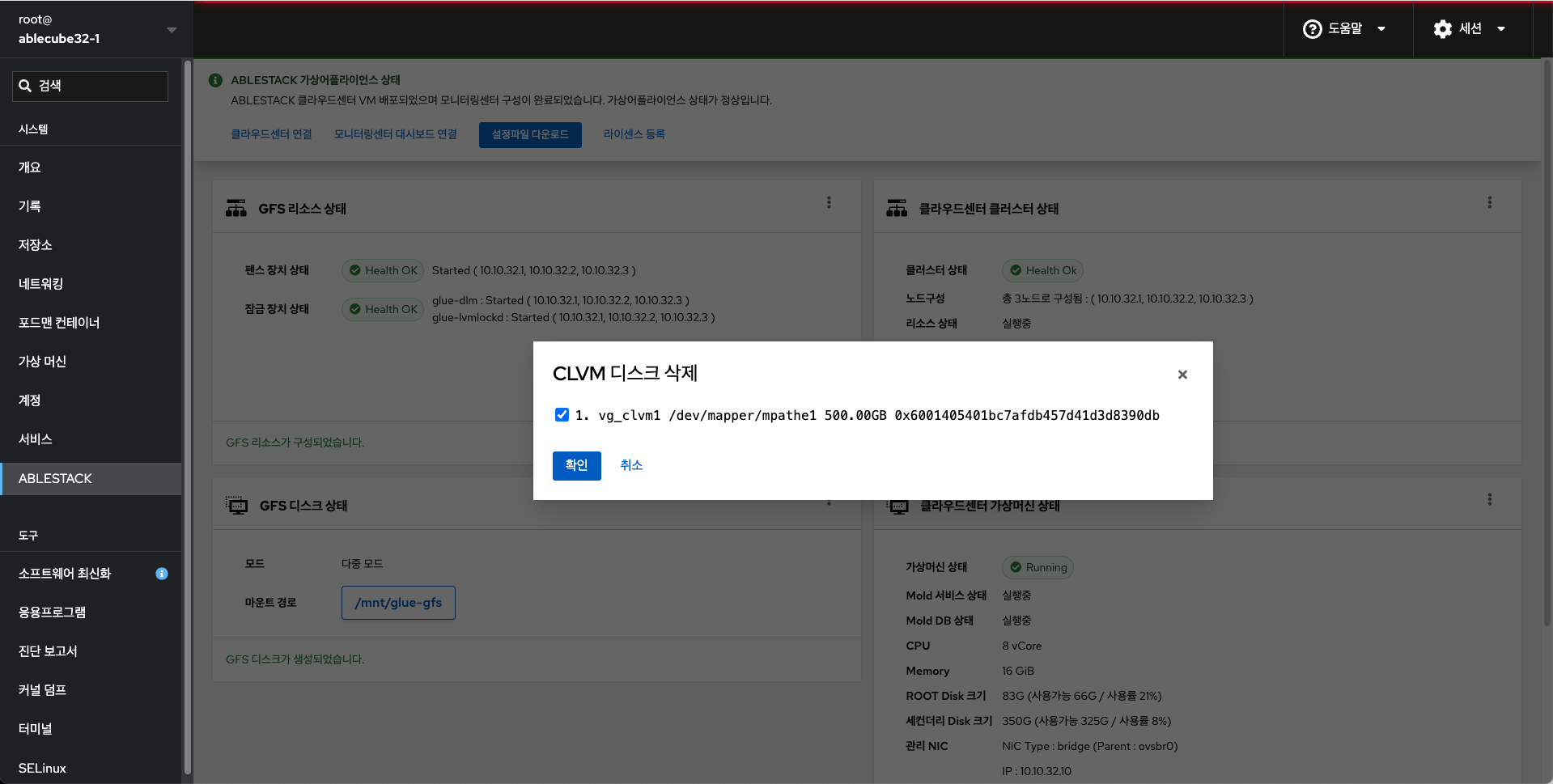Open kebab menu of 클라우드센터 가상머신 상태 card
Screen dimensions: 1553x784
pyautogui.click(x=1489, y=499)
